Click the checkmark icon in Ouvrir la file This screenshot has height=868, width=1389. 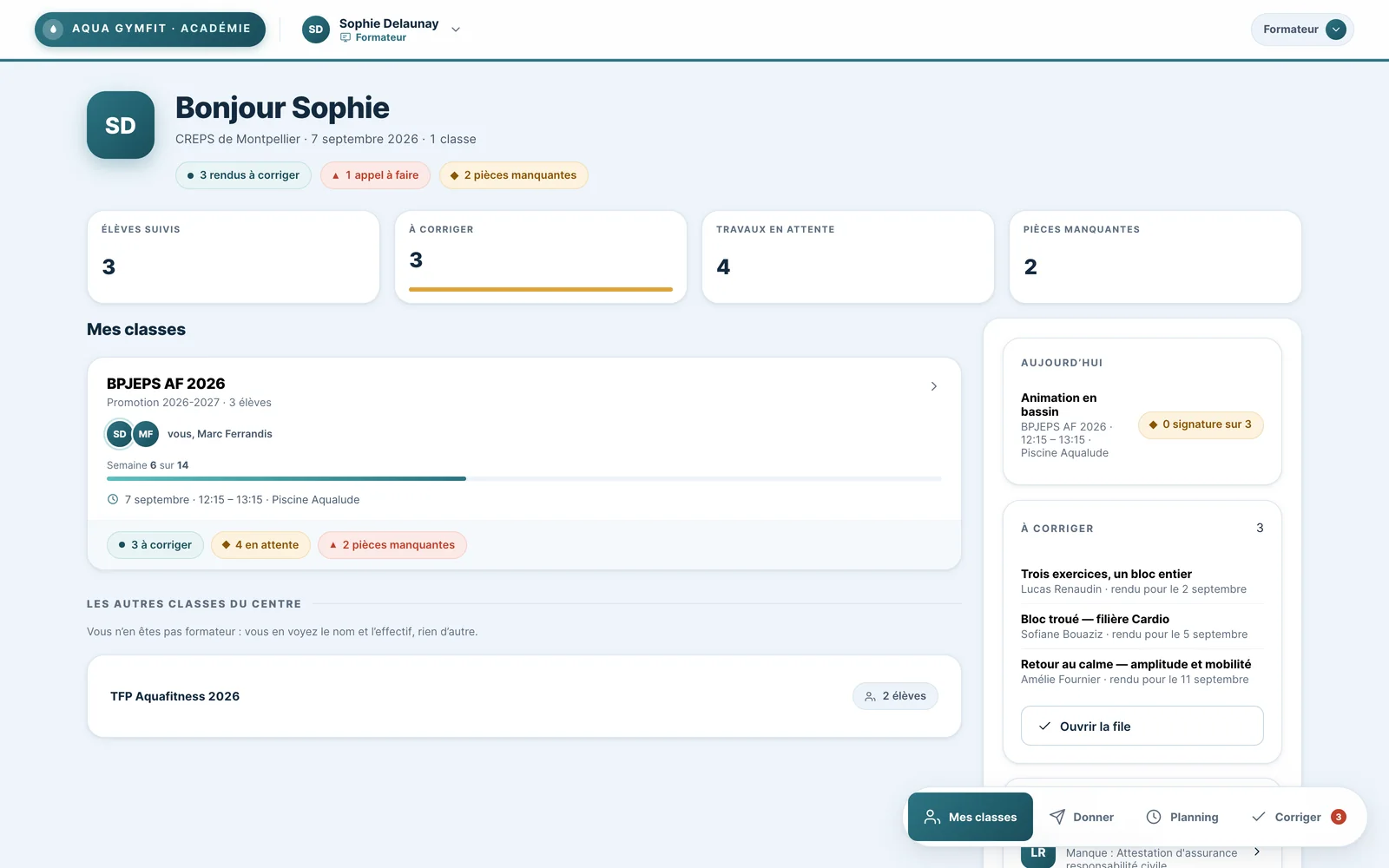(1045, 727)
